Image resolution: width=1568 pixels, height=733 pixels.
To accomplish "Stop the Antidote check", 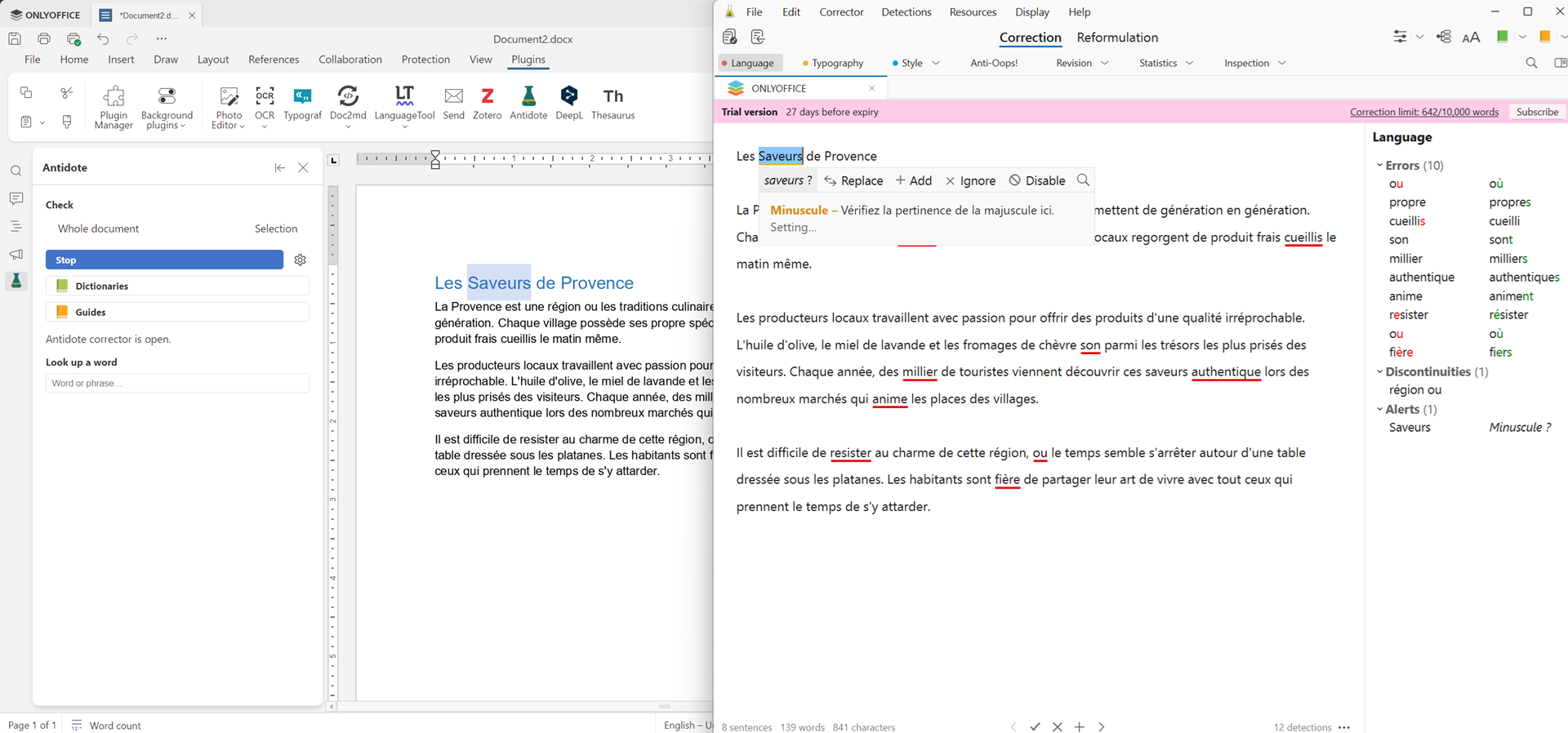I will click(x=164, y=260).
